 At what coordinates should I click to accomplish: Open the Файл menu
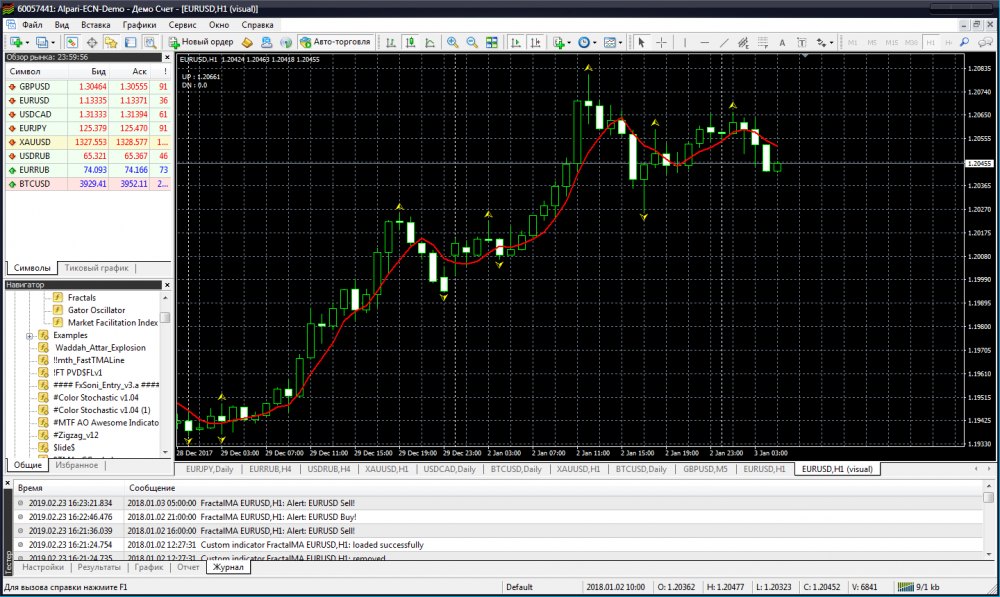(32, 25)
